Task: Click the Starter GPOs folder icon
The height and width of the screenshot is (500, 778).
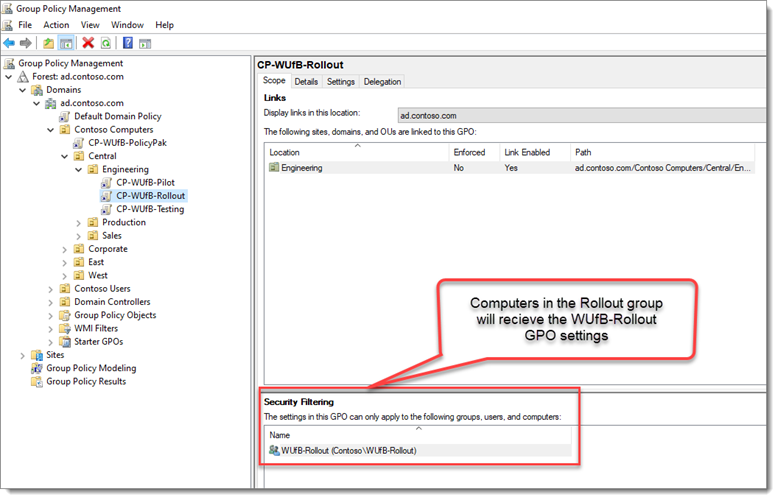Action: click(x=65, y=342)
